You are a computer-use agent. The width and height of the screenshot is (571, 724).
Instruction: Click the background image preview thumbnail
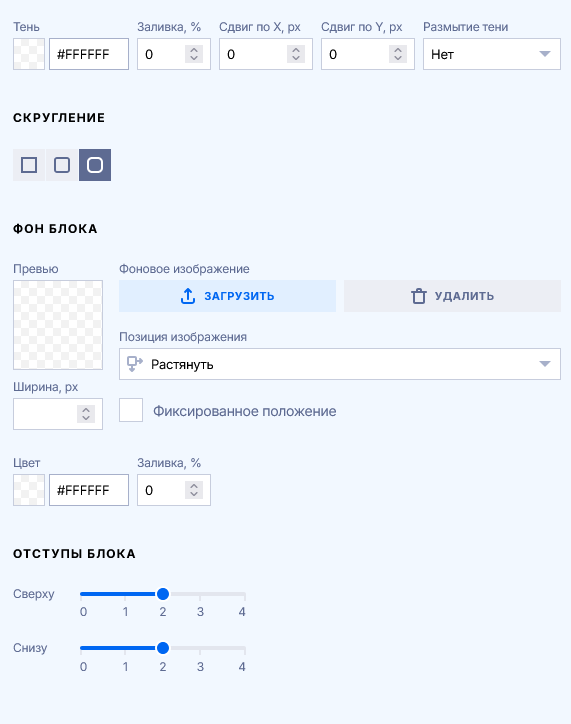(58, 325)
